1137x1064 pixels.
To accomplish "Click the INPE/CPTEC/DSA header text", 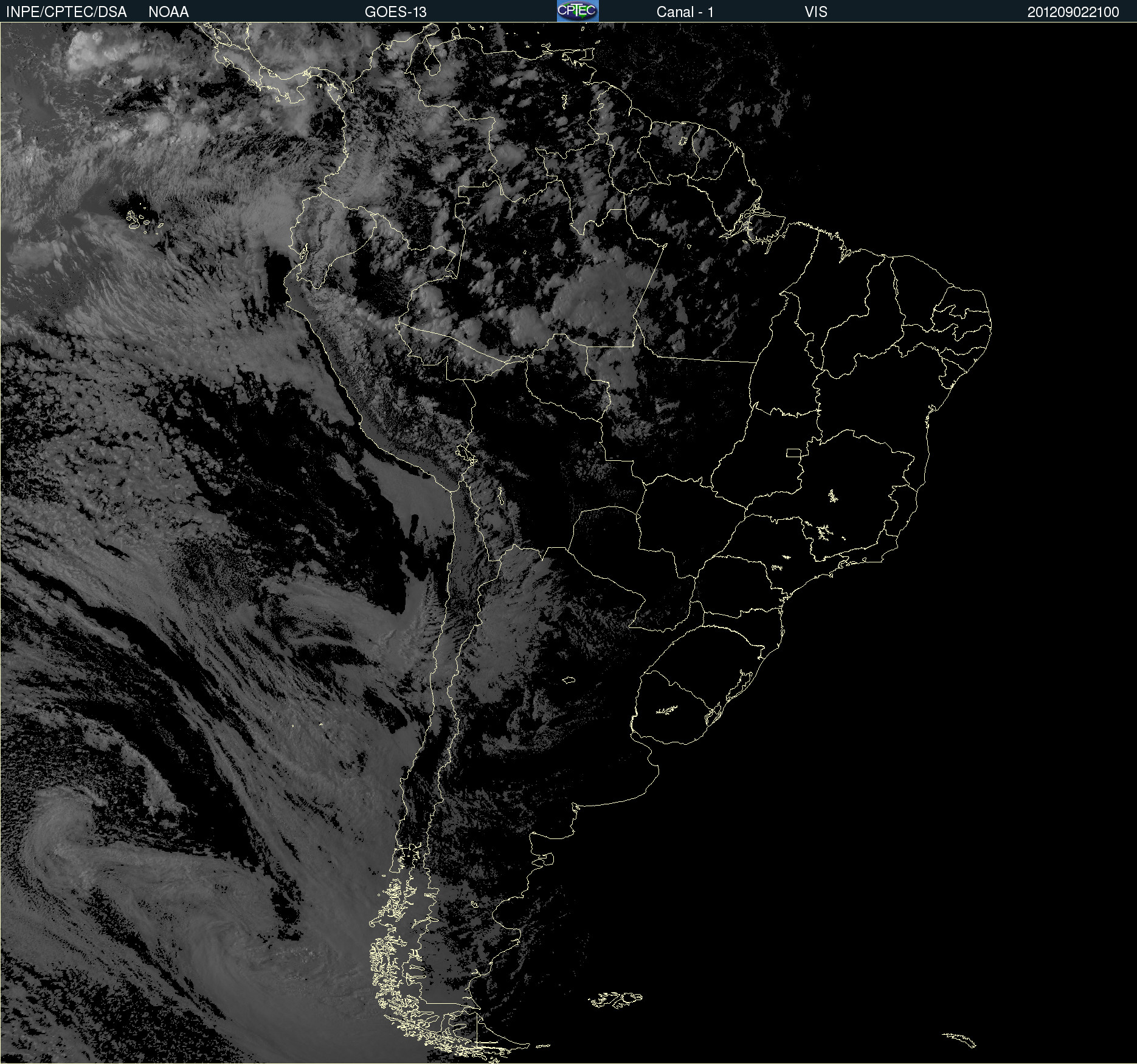I will pyautogui.click(x=66, y=12).
